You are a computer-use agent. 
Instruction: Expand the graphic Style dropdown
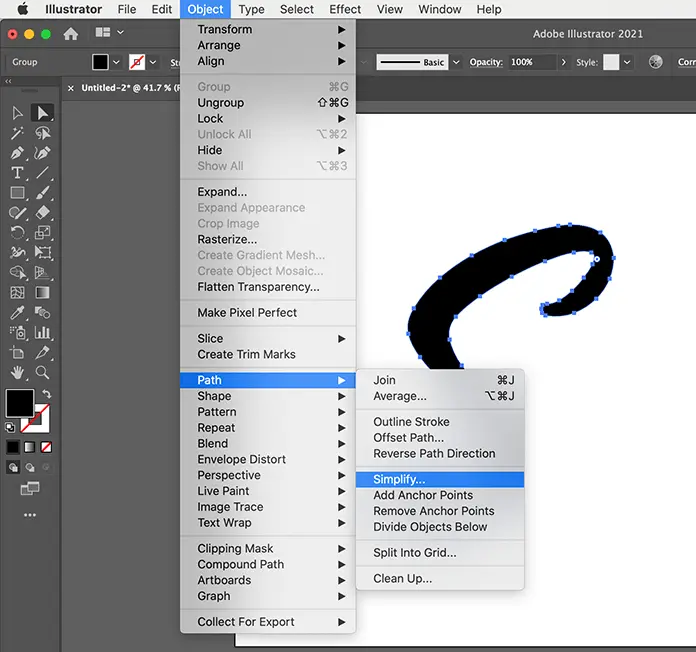click(627, 62)
